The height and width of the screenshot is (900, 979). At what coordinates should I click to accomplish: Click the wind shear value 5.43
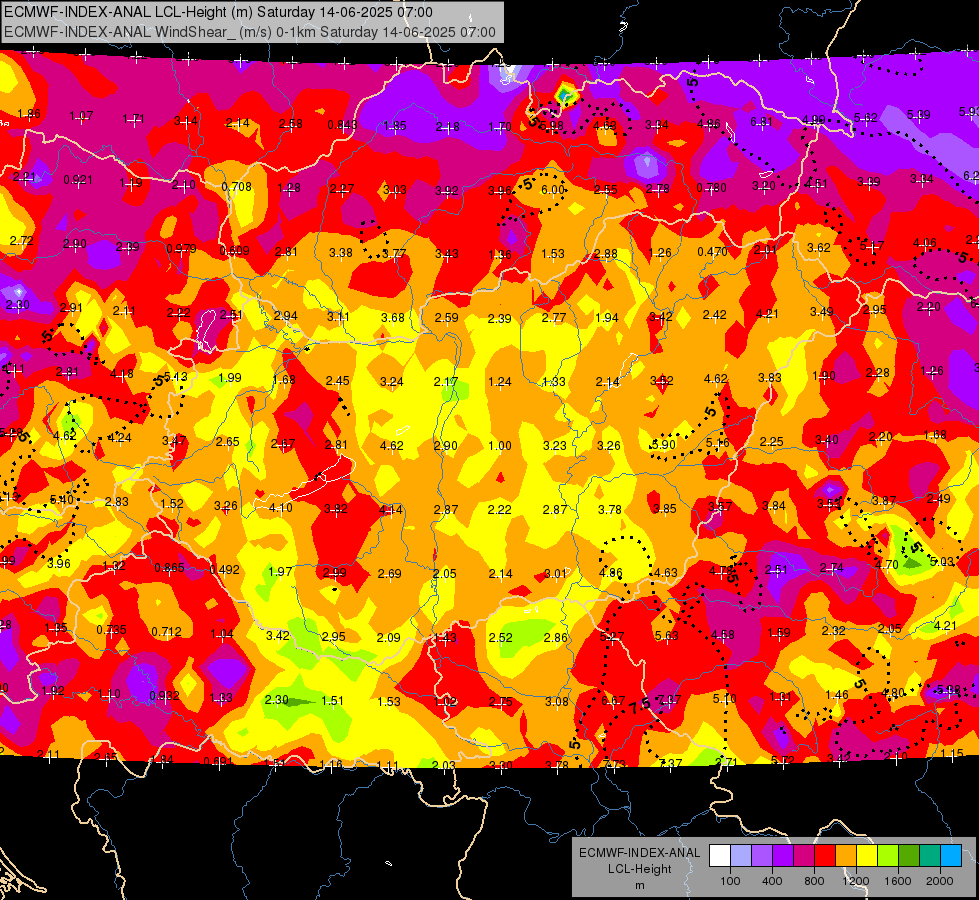click(175, 376)
